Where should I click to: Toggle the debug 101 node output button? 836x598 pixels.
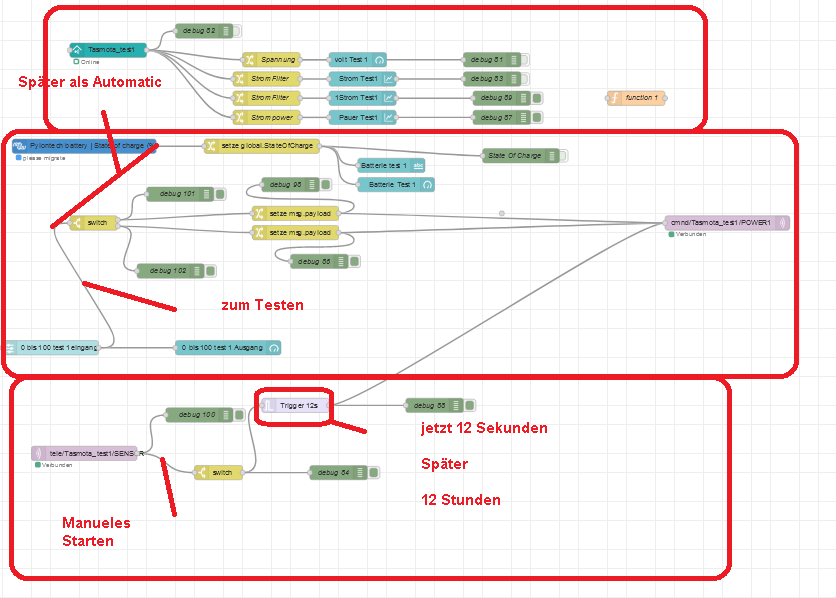220,194
